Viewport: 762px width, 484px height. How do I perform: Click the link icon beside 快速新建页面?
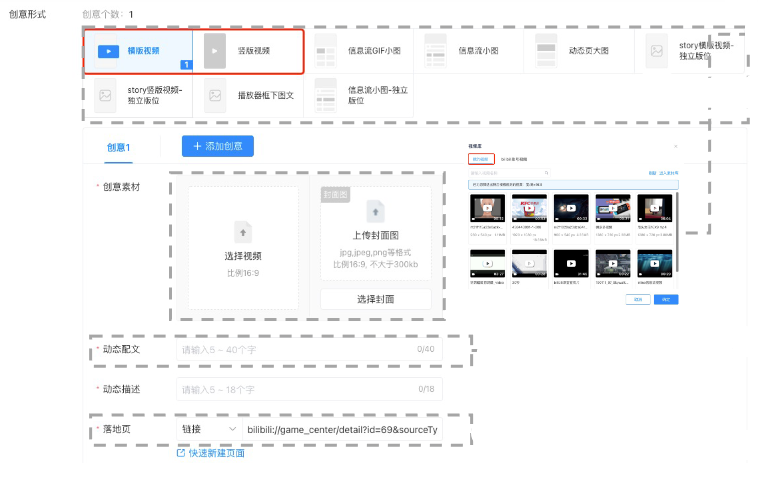coord(181,453)
